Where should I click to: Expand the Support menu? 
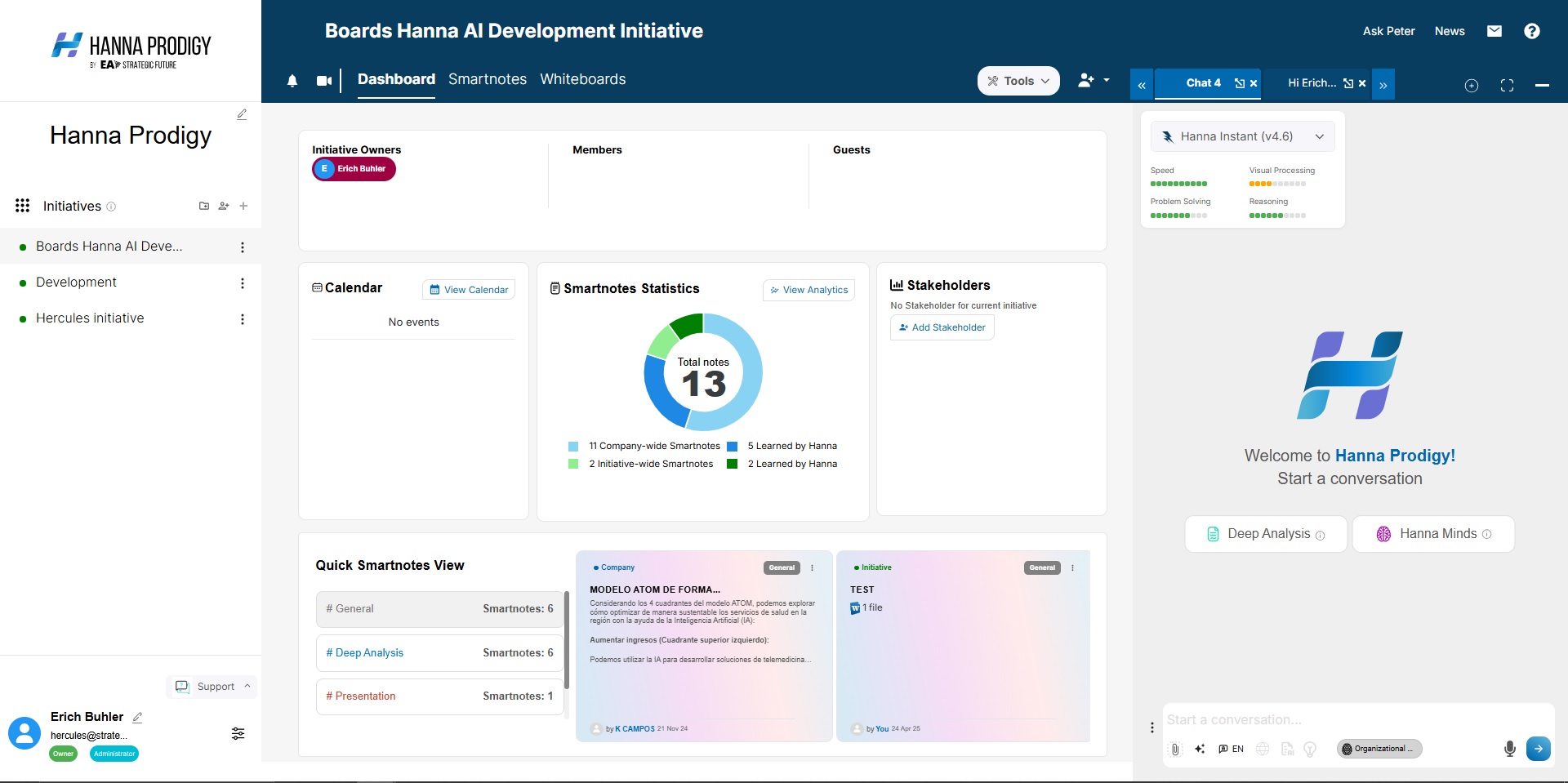(x=212, y=687)
